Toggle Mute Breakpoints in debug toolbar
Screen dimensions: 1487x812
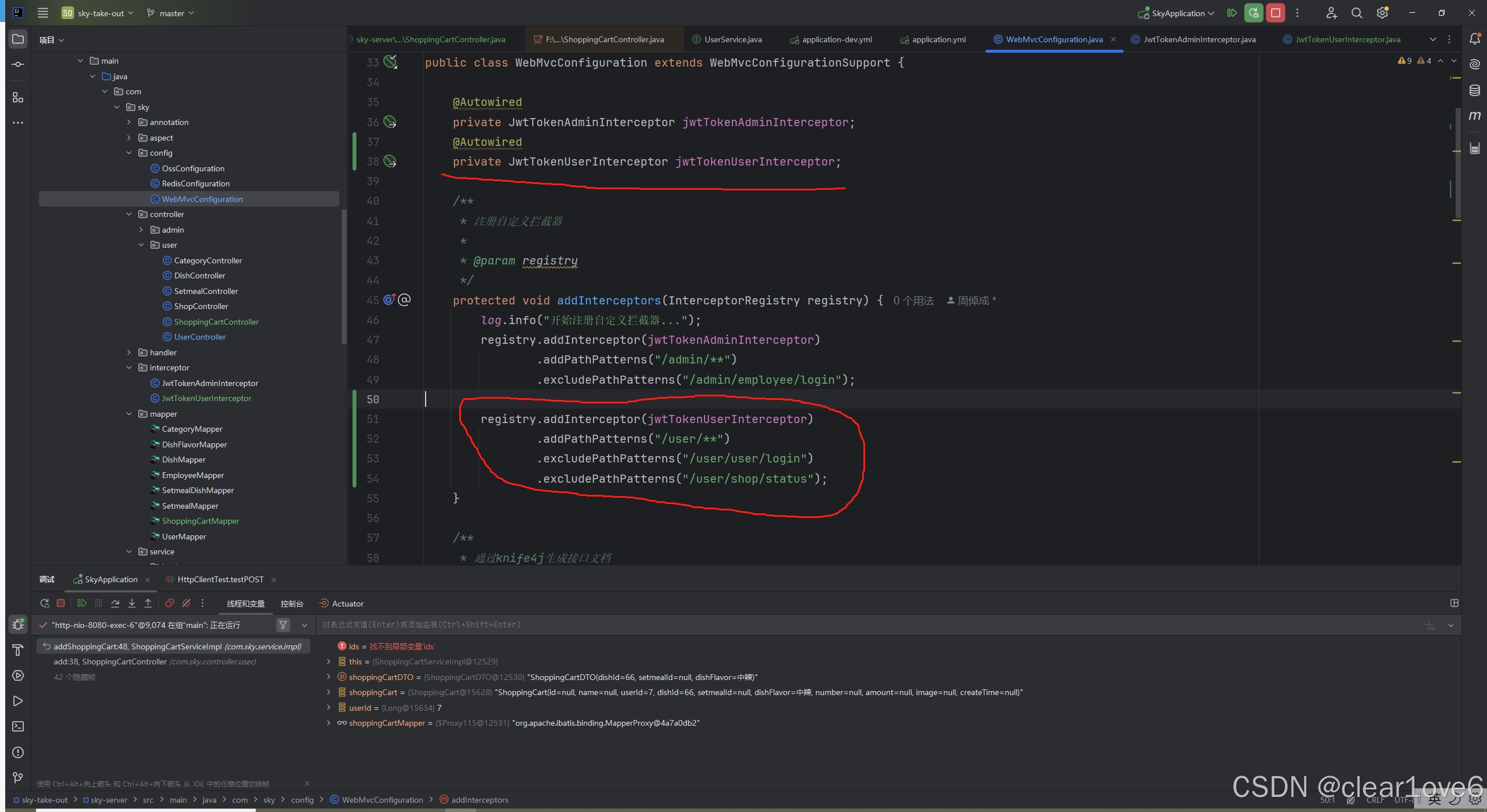click(186, 603)
